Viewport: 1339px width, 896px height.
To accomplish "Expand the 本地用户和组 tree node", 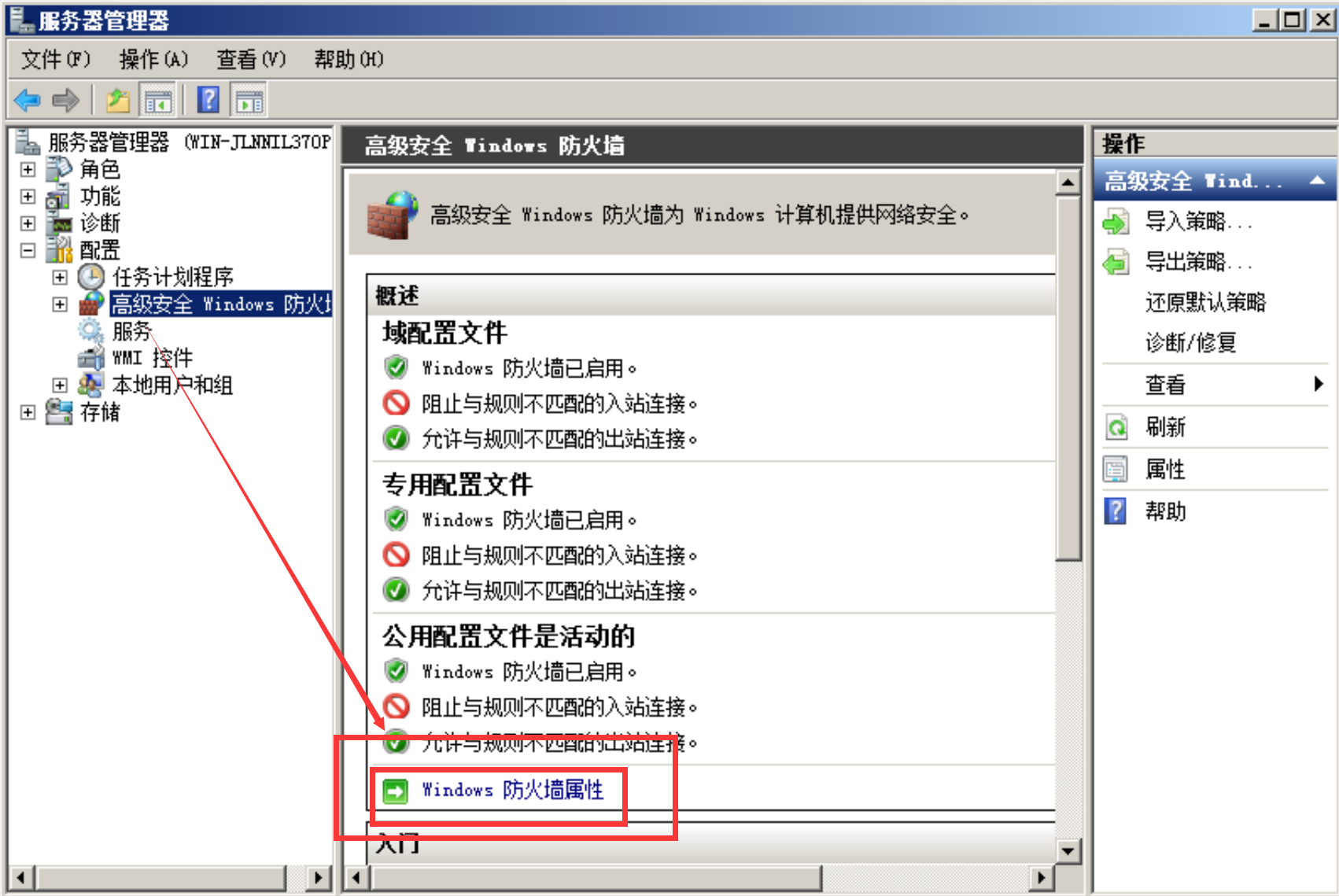I will pos(60,385).
